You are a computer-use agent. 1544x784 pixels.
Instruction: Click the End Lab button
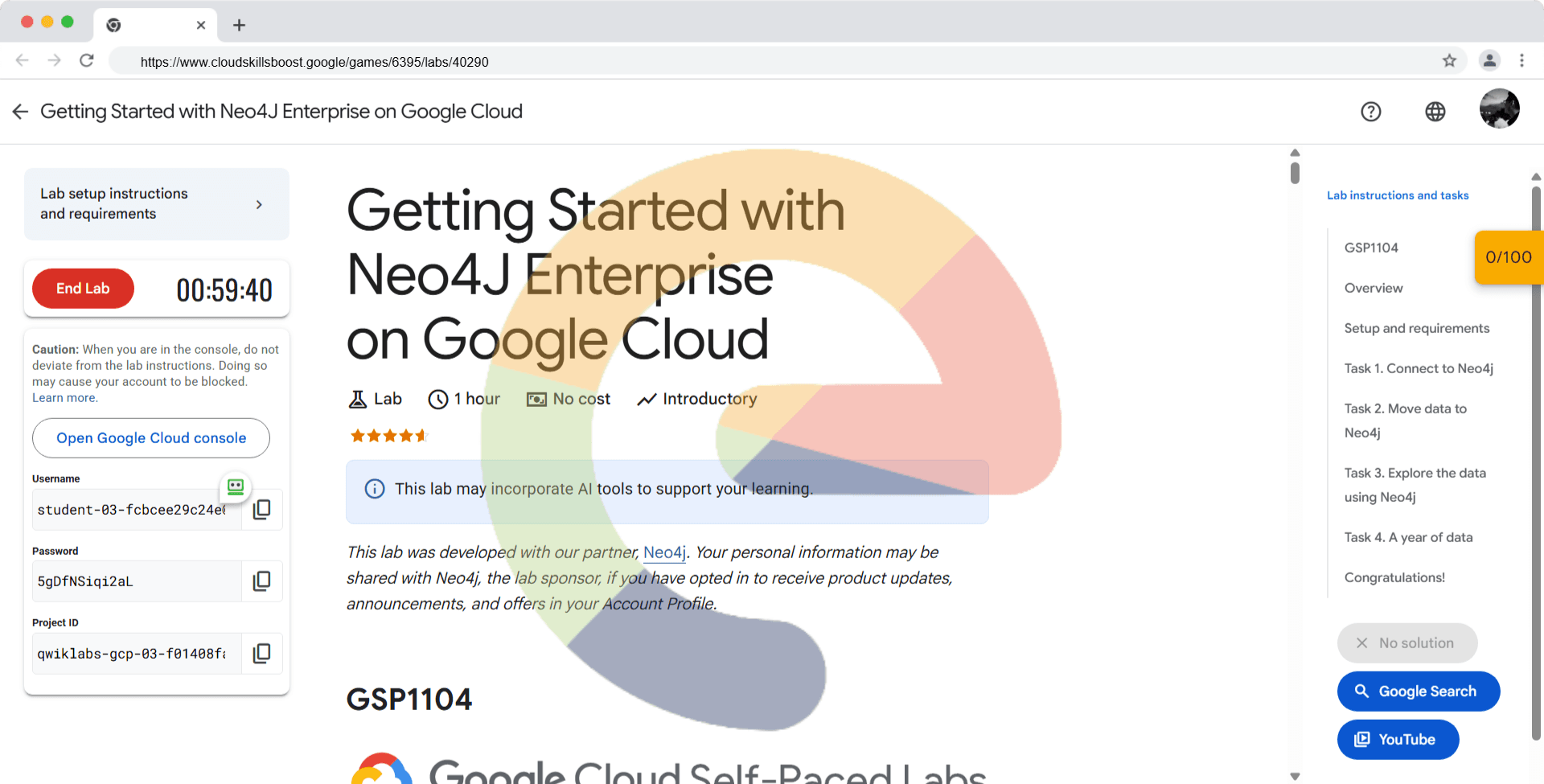point(83,289)
